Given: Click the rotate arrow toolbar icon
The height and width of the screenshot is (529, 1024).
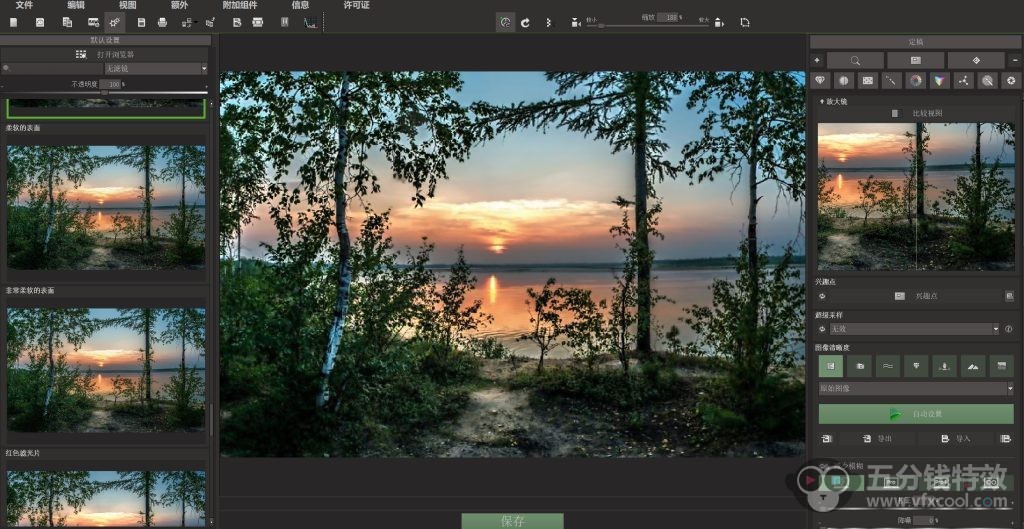Looking at the screenshot, I should click(x=525, y=22).
